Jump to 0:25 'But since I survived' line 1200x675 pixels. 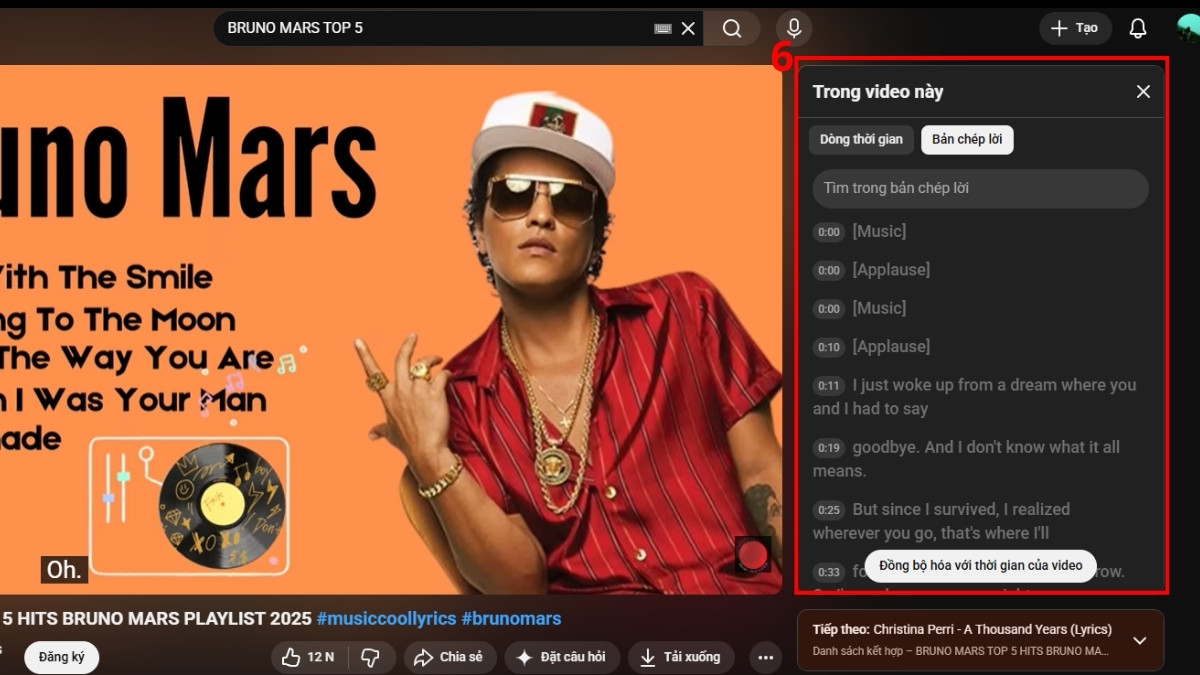click(980, 521)
